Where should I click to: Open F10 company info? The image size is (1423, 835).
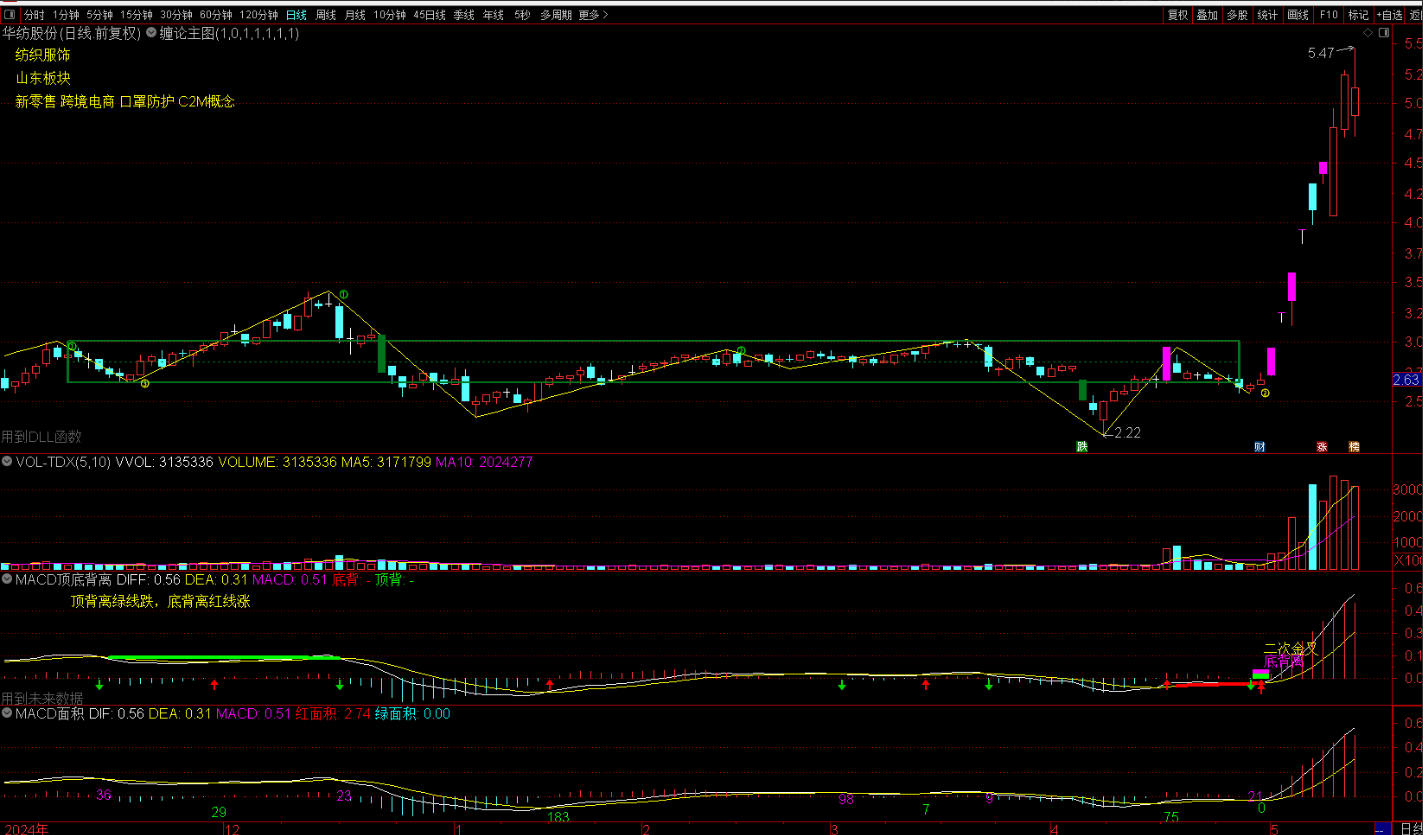point(1328,15)
